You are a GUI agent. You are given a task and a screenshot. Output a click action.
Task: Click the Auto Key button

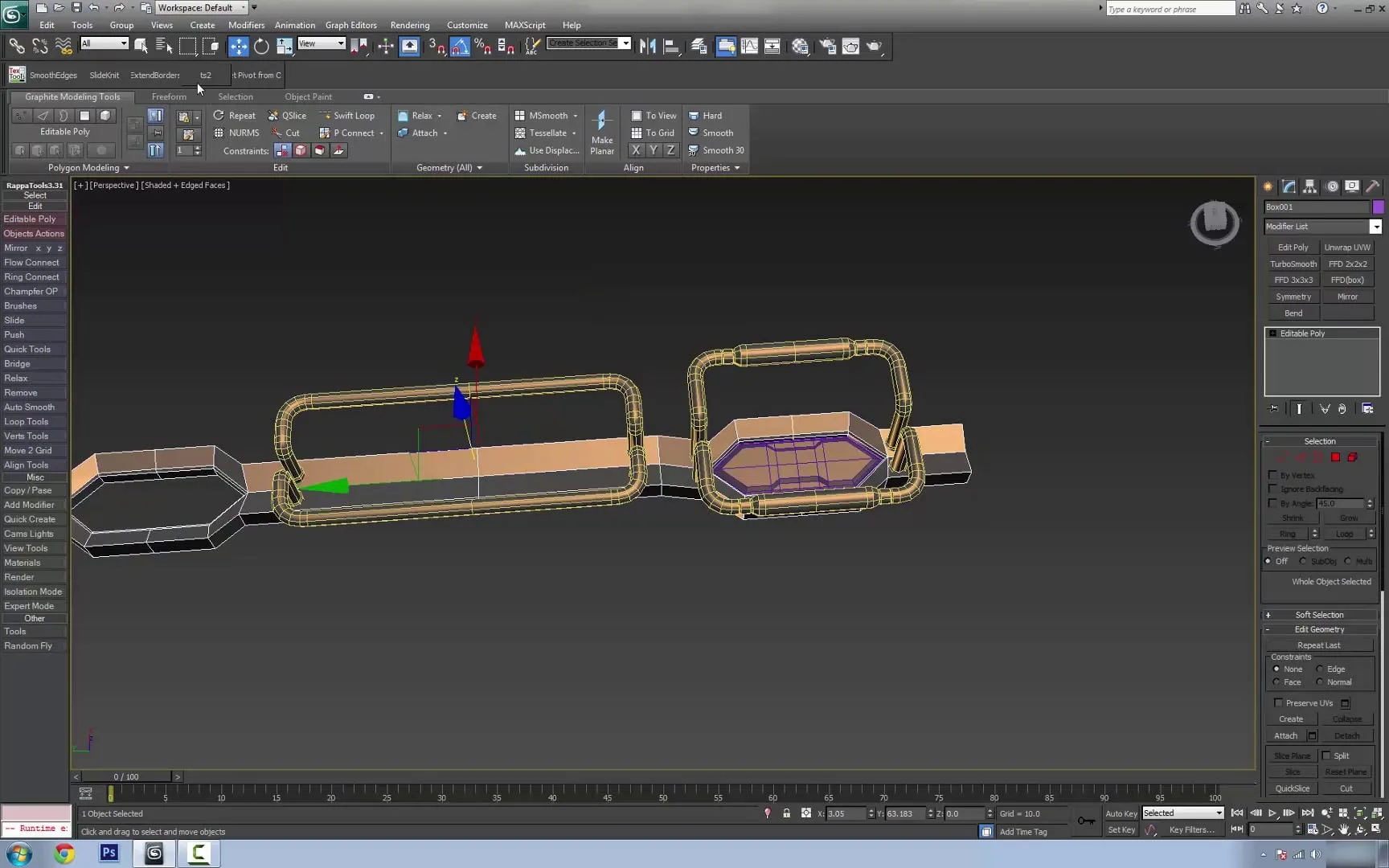coord(1121,813)
